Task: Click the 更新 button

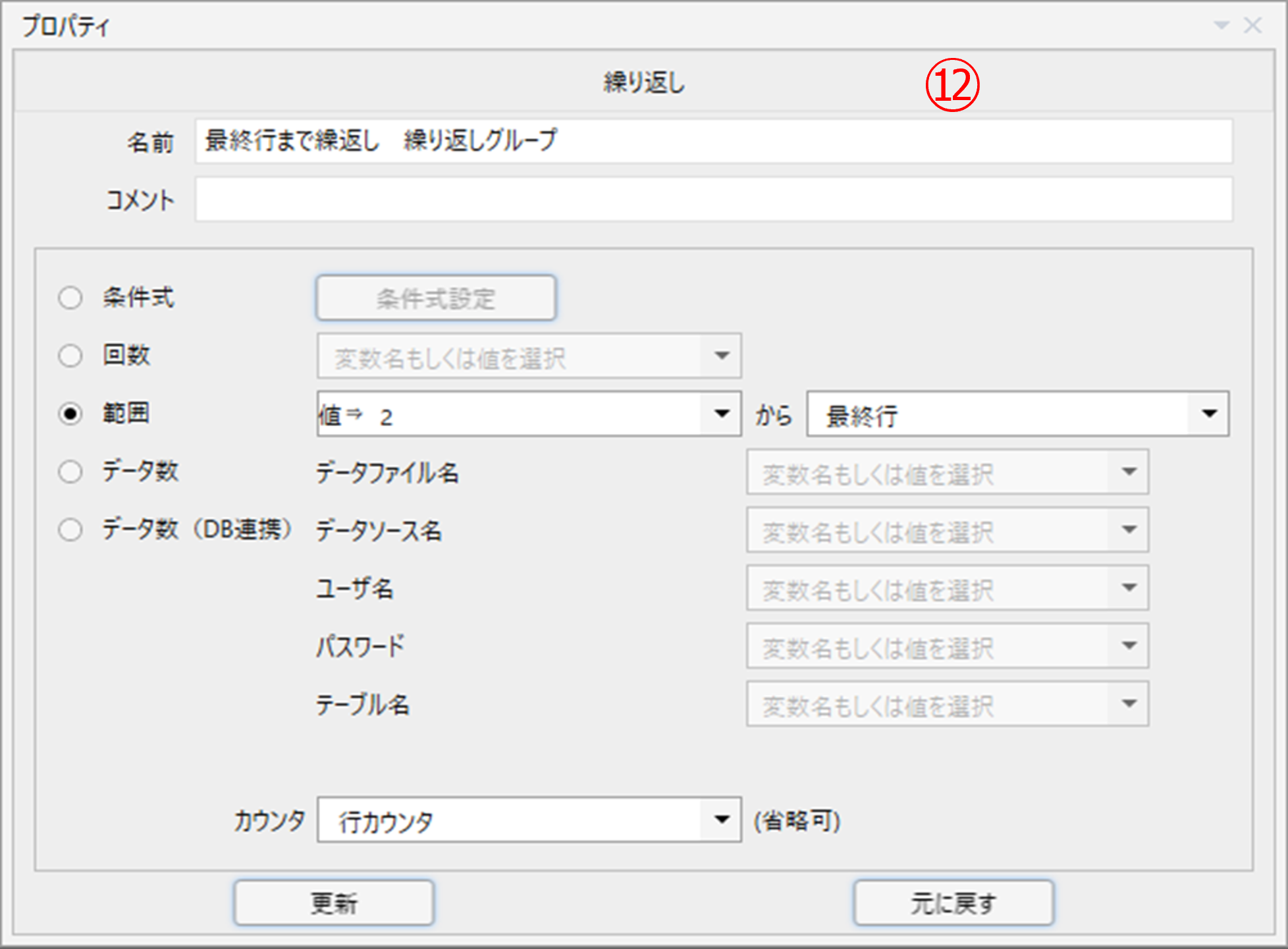Action: pos(334,903)
